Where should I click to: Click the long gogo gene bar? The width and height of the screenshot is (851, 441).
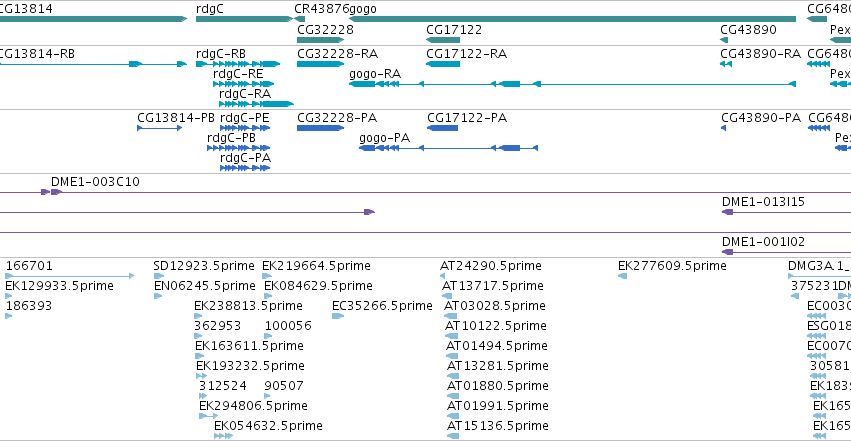[x=572, y=19]
